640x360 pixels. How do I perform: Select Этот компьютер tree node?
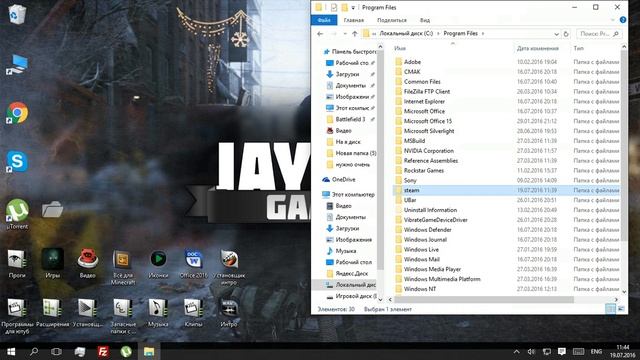click(353, 195)
